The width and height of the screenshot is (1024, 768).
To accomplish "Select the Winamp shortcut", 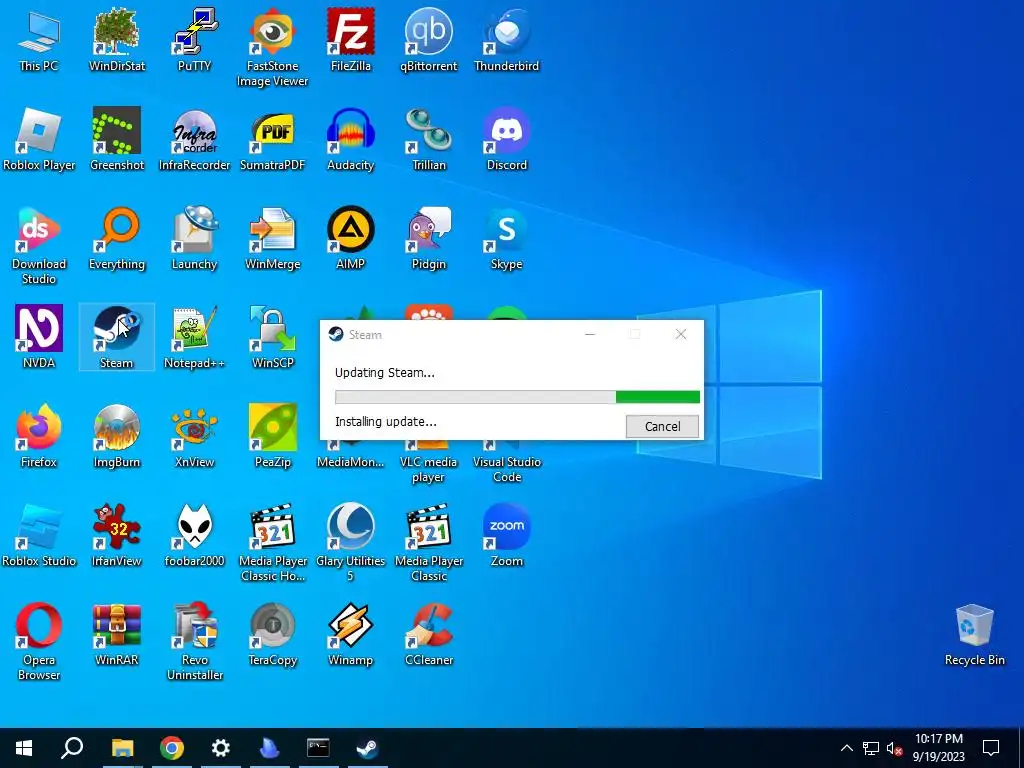I will coord(351,635).
